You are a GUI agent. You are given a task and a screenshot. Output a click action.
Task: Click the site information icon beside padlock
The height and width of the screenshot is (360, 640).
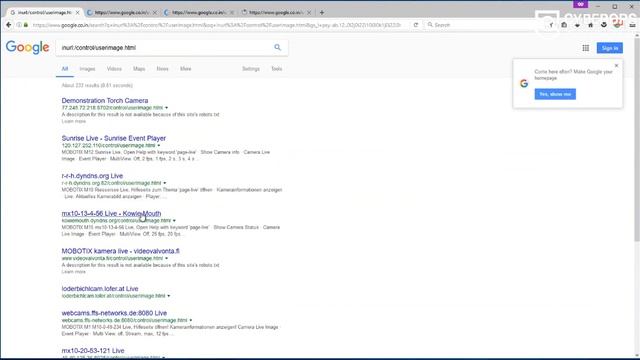(x=19, y=25)
